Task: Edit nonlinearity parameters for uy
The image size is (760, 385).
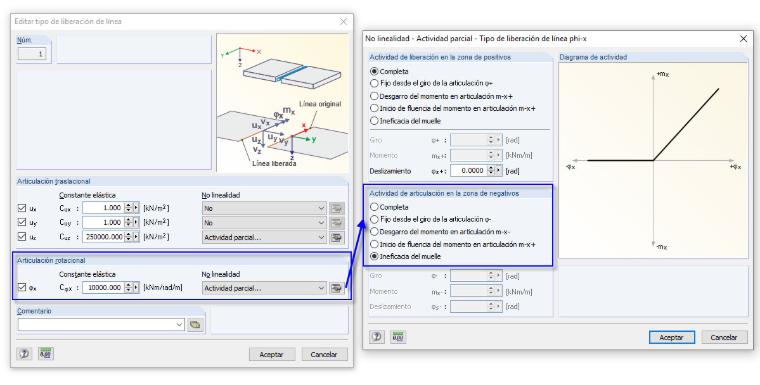Action: (x=336, y=223)
